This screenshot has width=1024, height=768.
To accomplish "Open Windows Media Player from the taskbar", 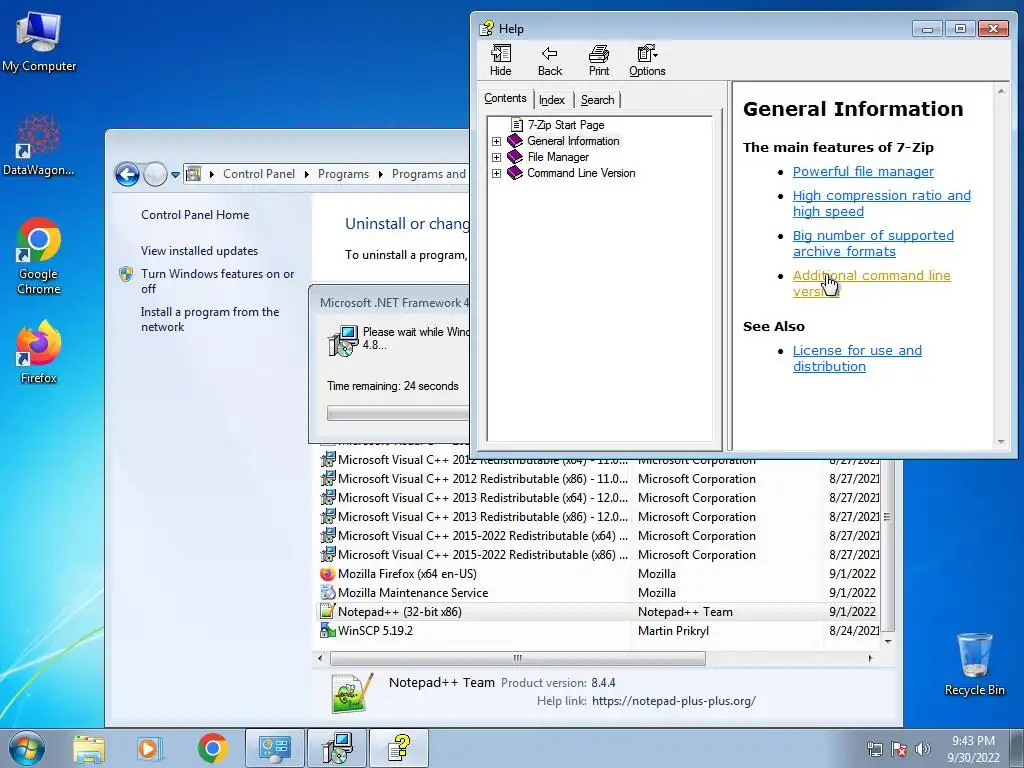I will [x=149, y=748].
